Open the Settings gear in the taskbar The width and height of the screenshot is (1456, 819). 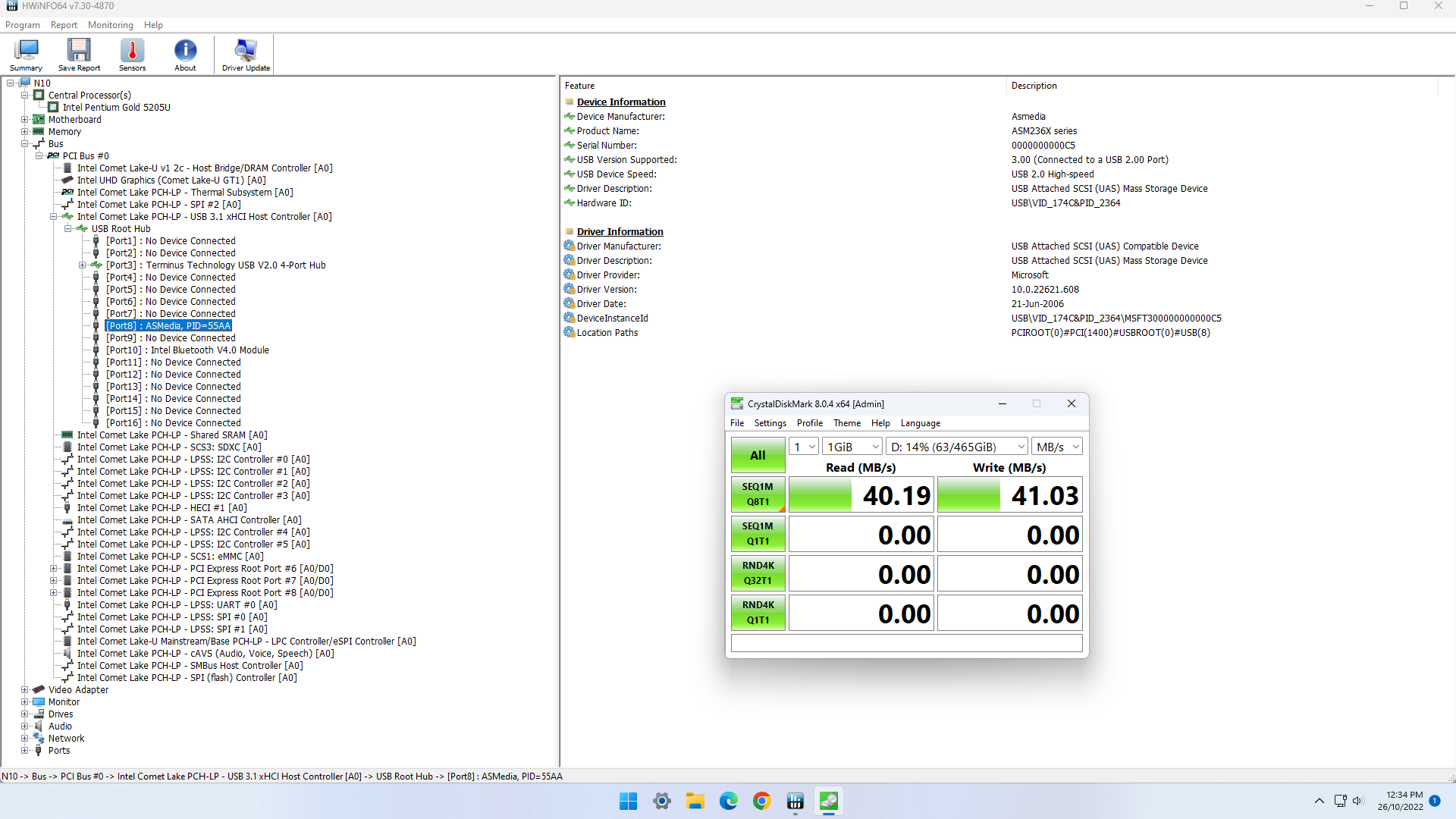click(662, 801)
